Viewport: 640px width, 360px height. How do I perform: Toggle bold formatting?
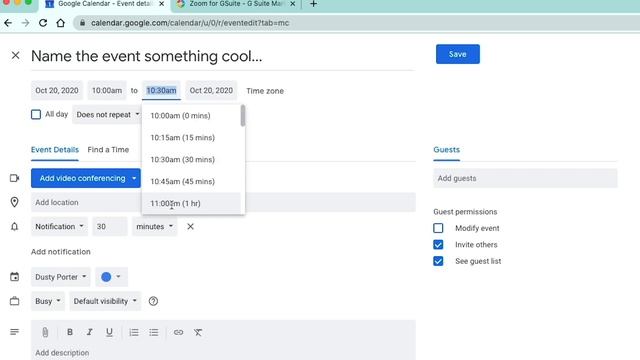[x=70, y=332]
